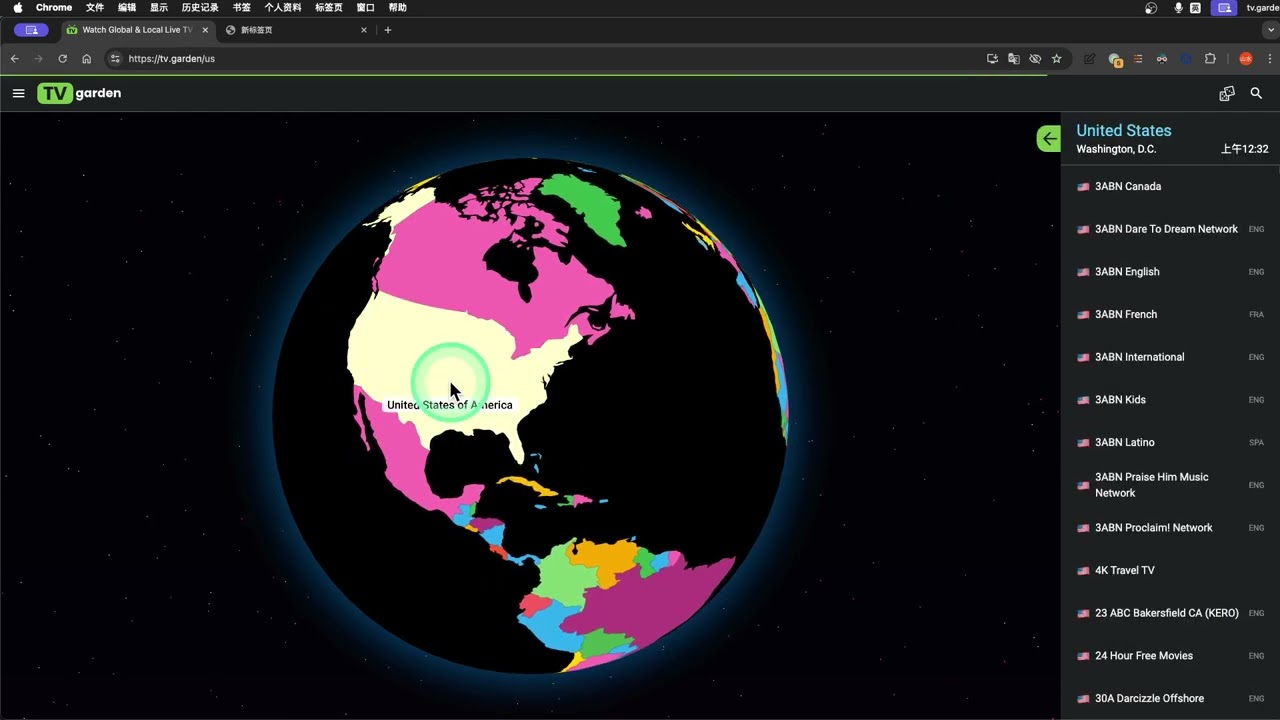
Task: Switch input method via 英 icon
Action: point(1196,8)
